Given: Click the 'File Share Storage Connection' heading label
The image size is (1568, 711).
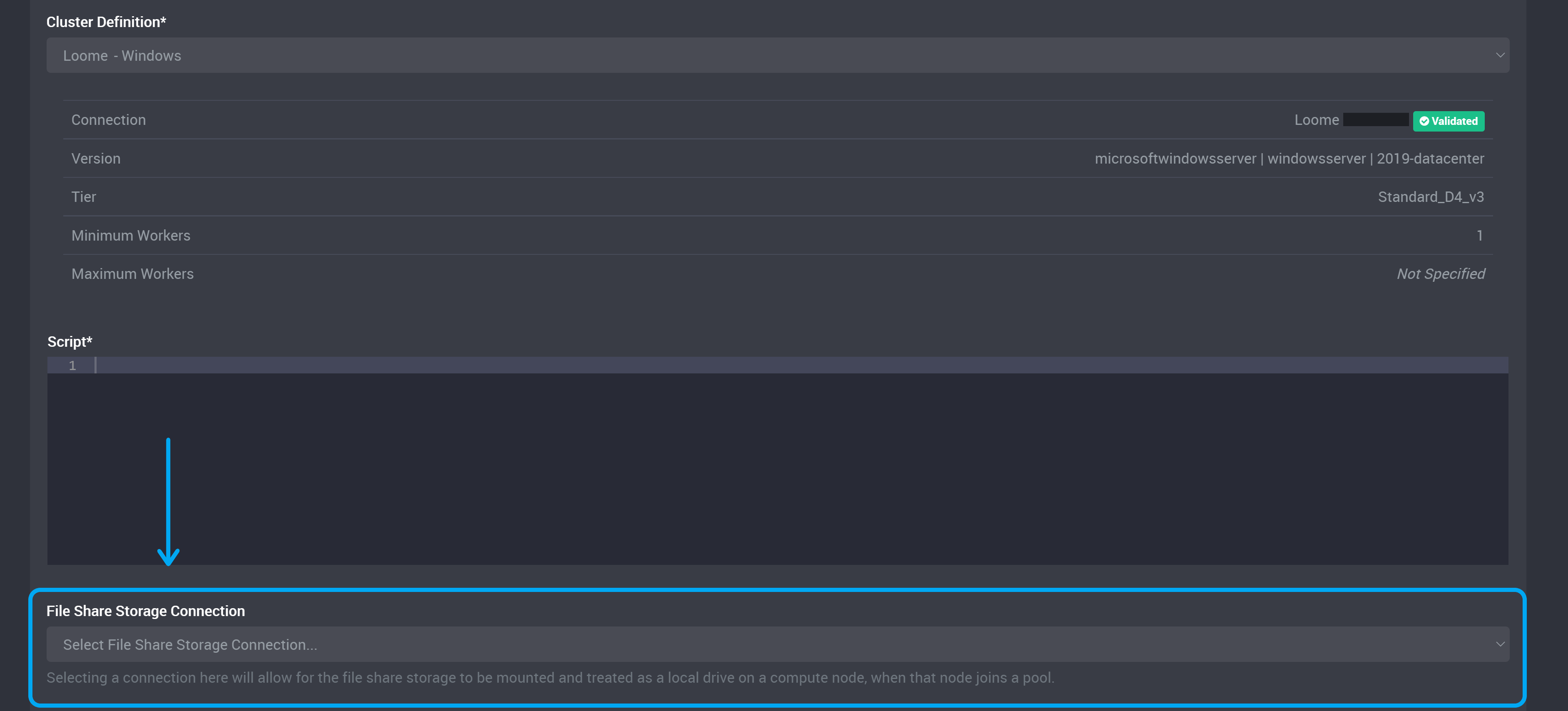Looking at the screenshot, I should pyautogui.click(x=146, y=611).
